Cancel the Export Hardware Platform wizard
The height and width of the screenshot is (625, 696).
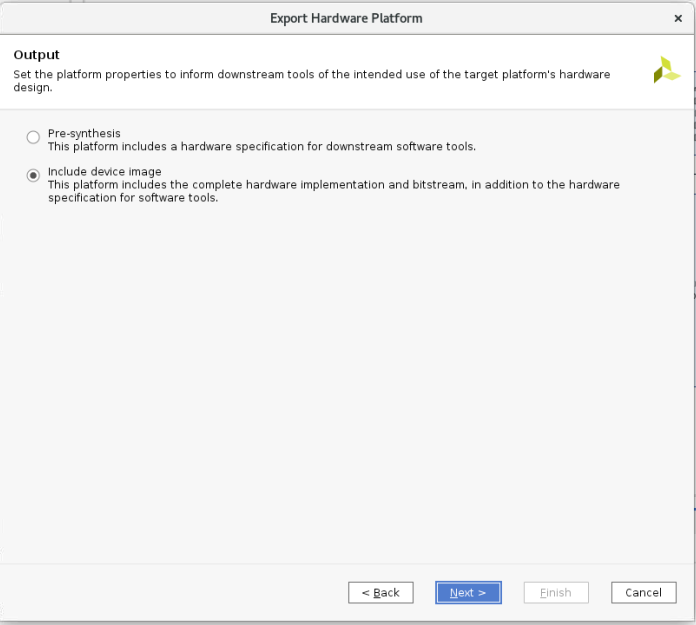[644, 593]
